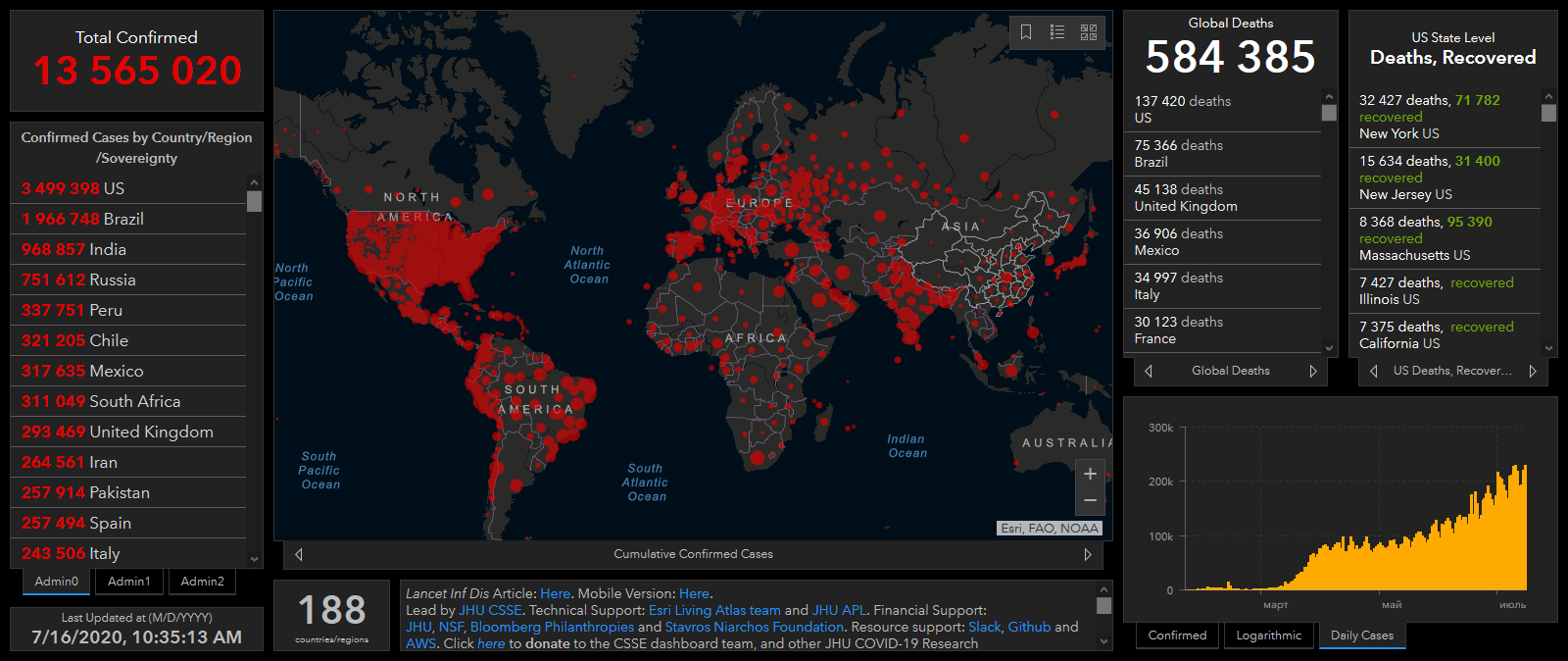Image resolution: width=1568 pixels, height=661 pixels.
Task: Click right arrow next to Global Deaths
Action: click(1313, 371)
